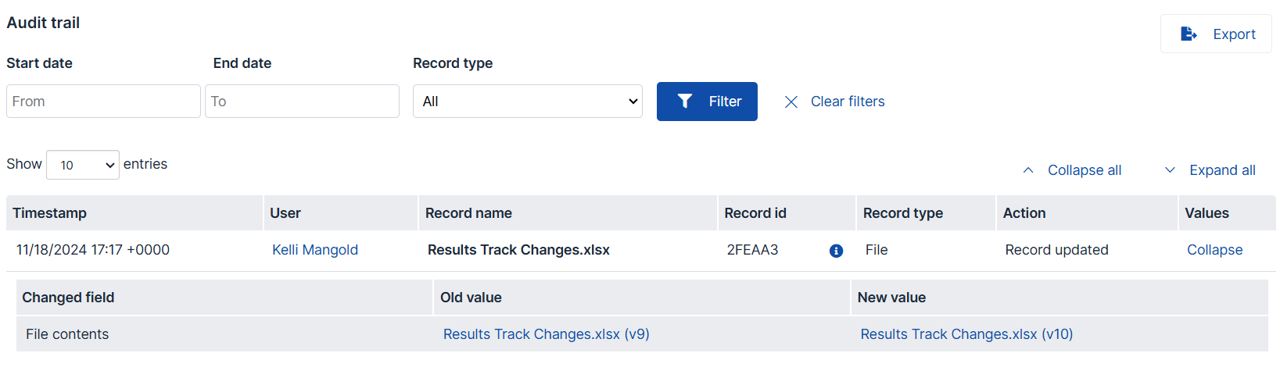The height and width of the screenshot is (378, 1280).
Task: Open the Record type dropdown
Action: [x=528, y=101]
